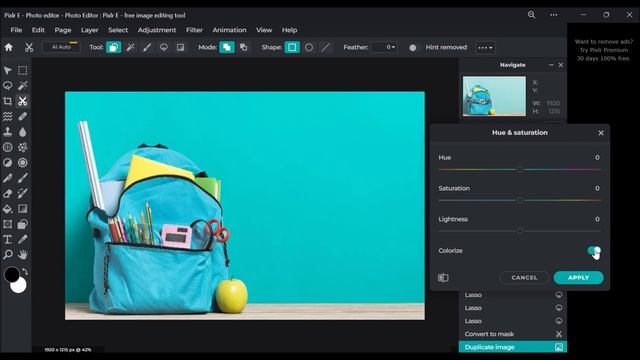Choose the shape mask tool option
Image resolution: width=640 pixels, height=360 pixels.
tap(113, 47)
